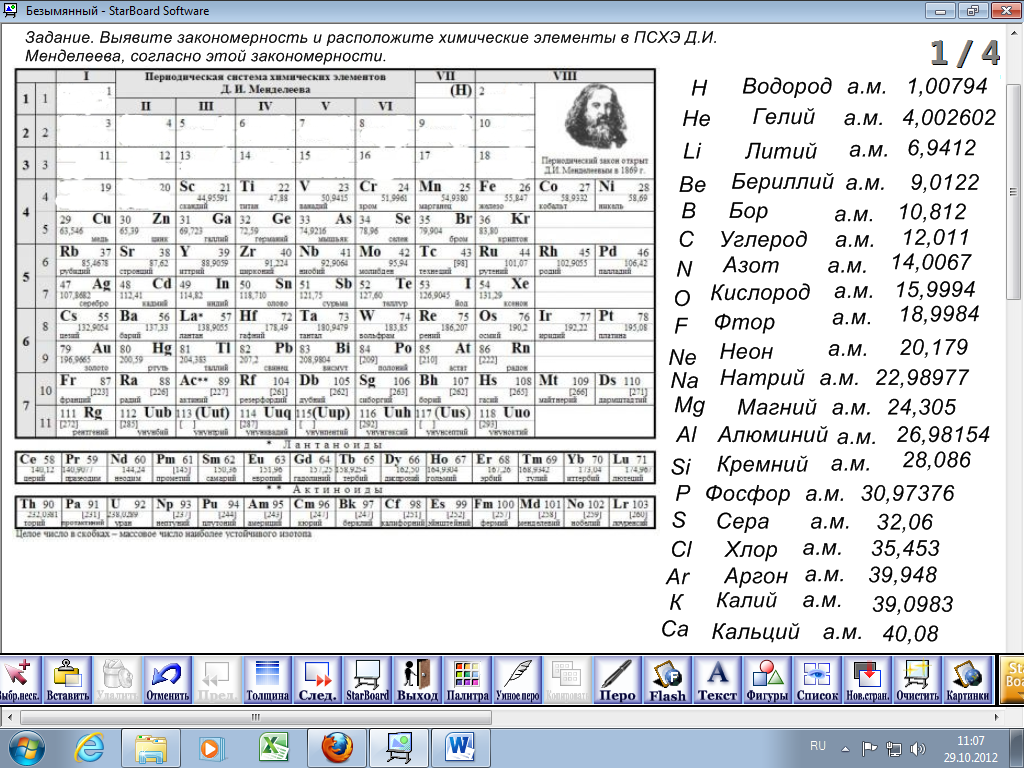Viewport: 1024px width, 768px height.
Task: Select the element name "Алюминий"
Action: (x=773, y=434)
